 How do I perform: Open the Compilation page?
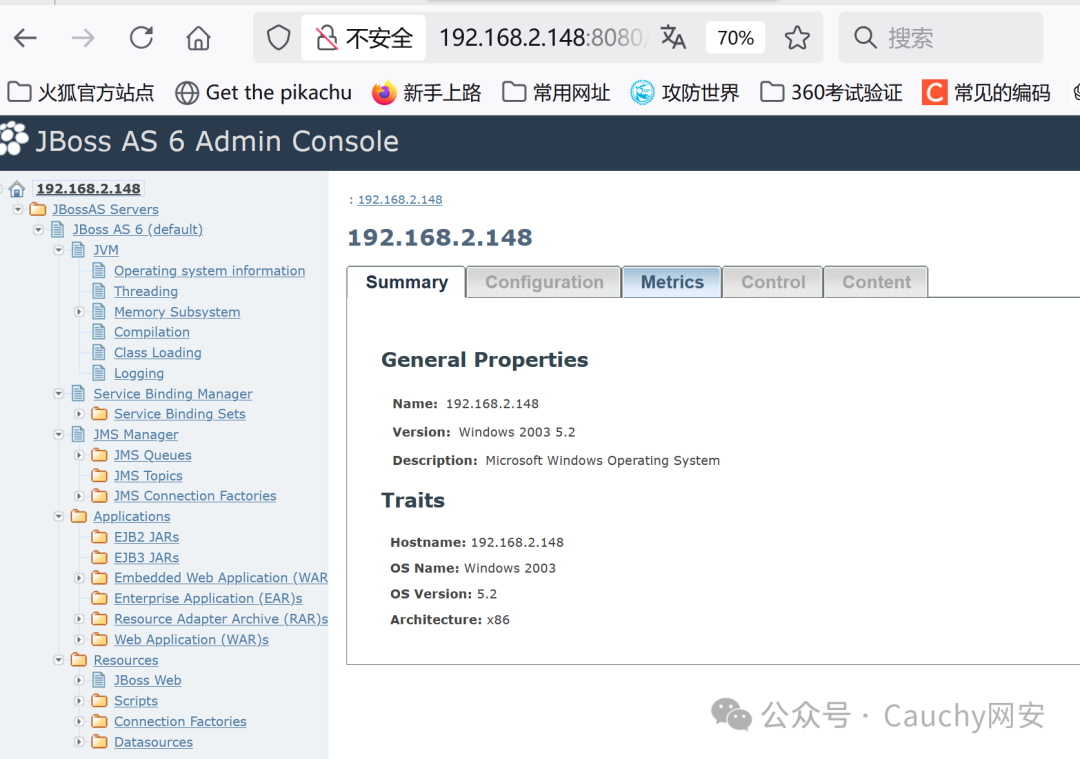[x=152, y=332]
